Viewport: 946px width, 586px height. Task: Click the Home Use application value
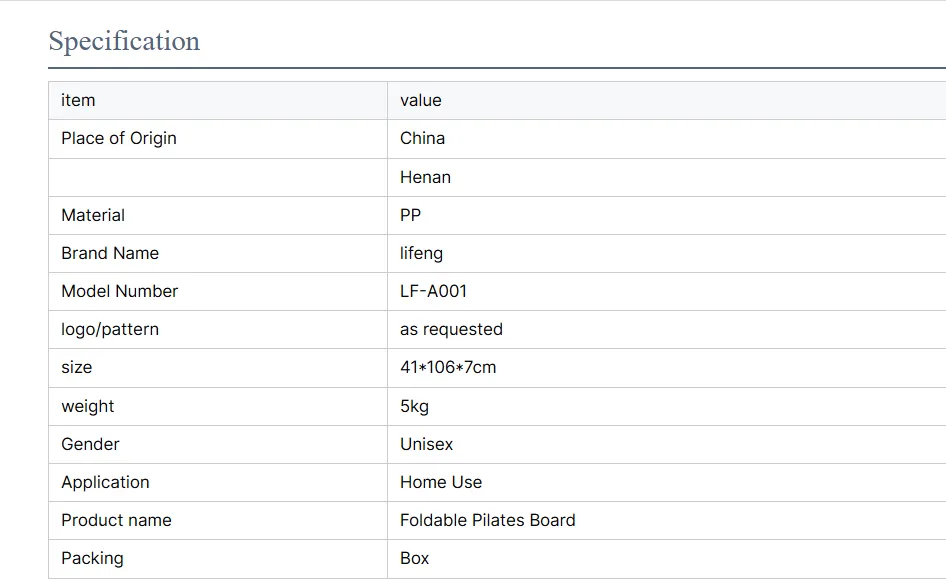click(441, 482)
